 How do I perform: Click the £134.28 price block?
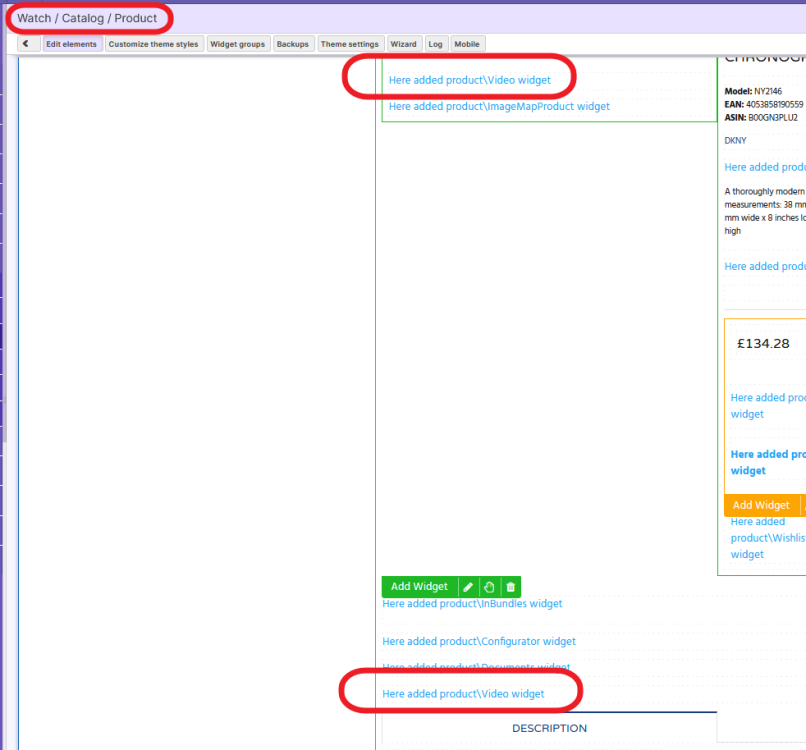[763, 344]
